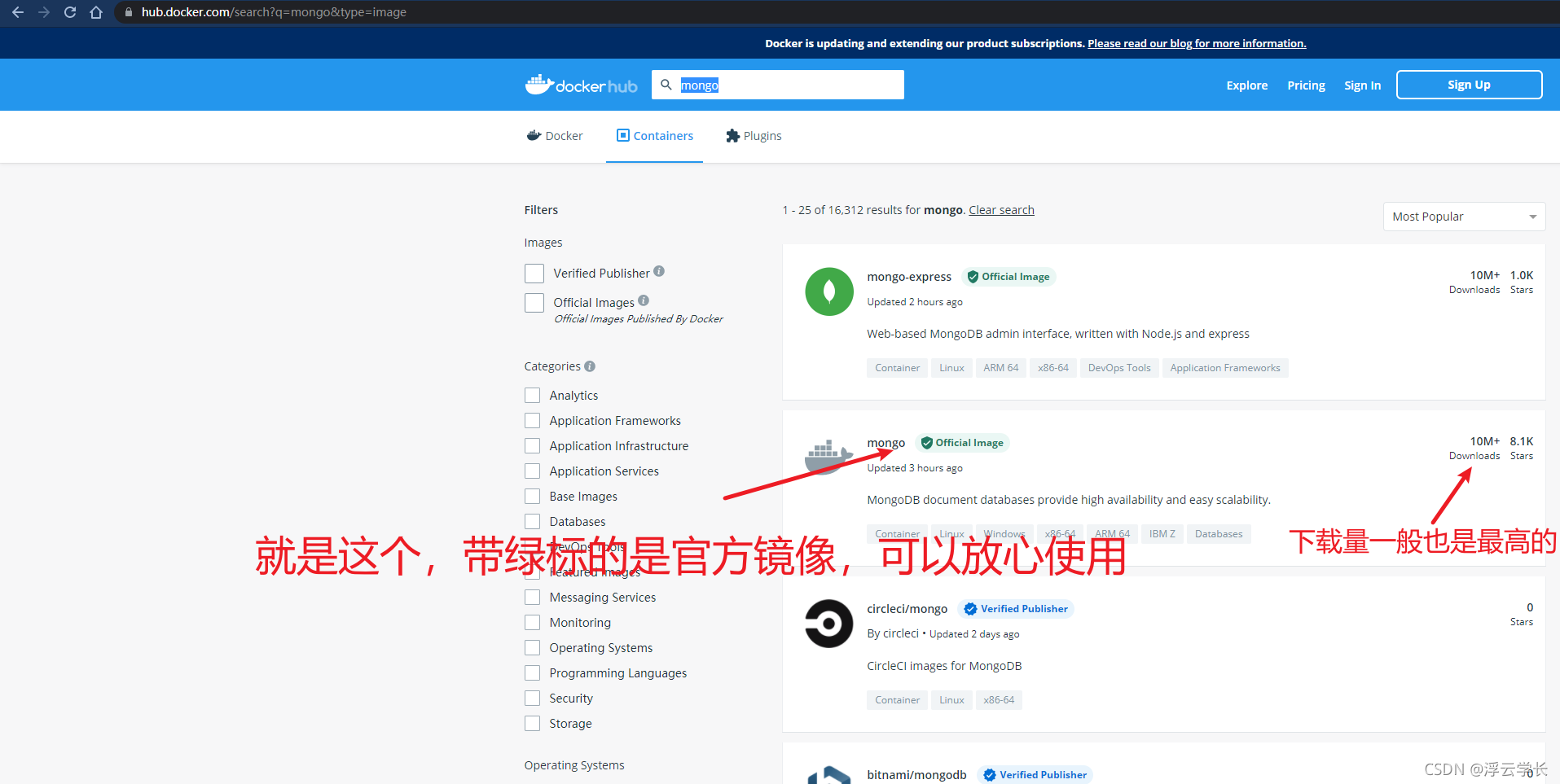
Task: Check the Base Images category
Action: (x=533, y=497)
